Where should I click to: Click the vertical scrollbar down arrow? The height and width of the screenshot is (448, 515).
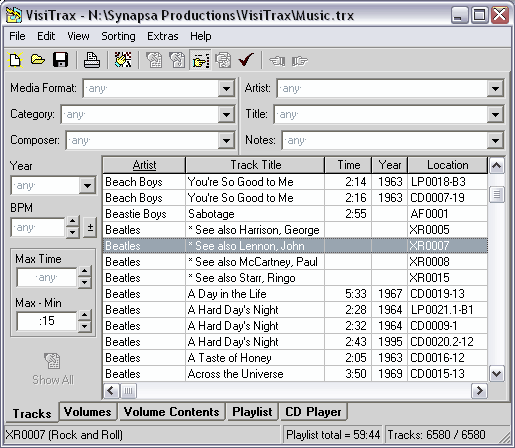[497, 374]
